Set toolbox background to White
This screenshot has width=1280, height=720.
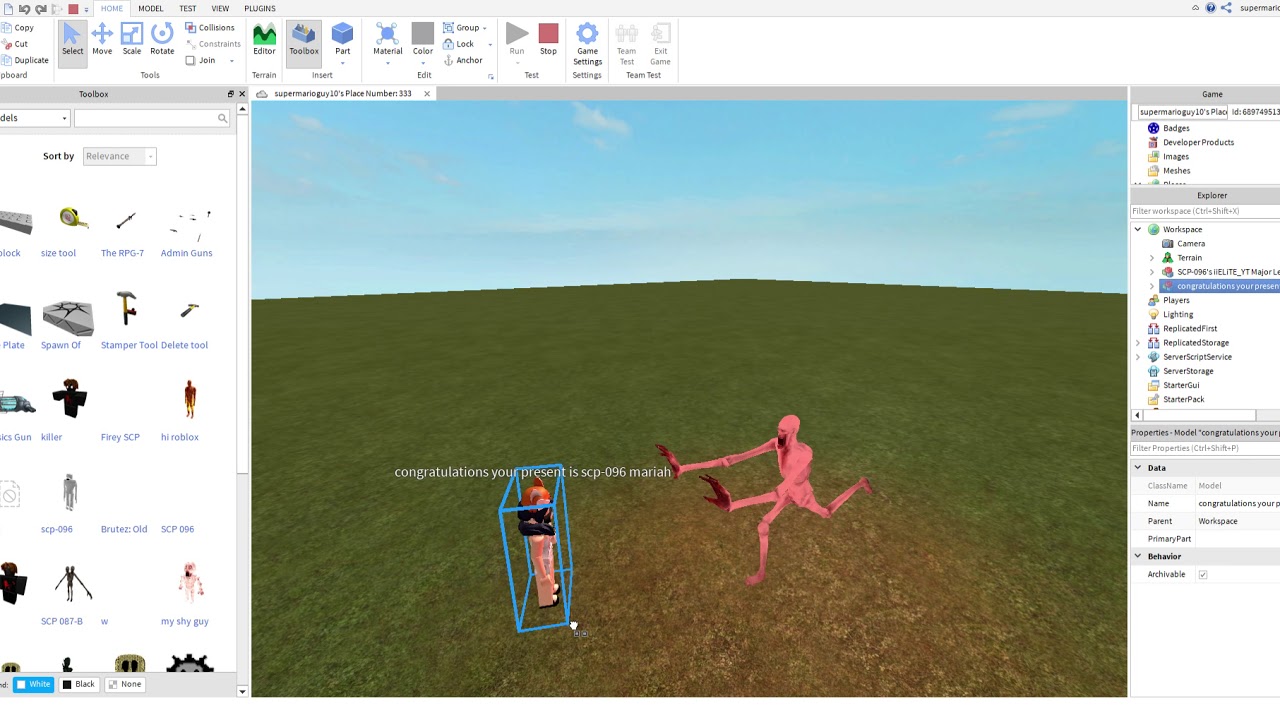tap(34, 684)
